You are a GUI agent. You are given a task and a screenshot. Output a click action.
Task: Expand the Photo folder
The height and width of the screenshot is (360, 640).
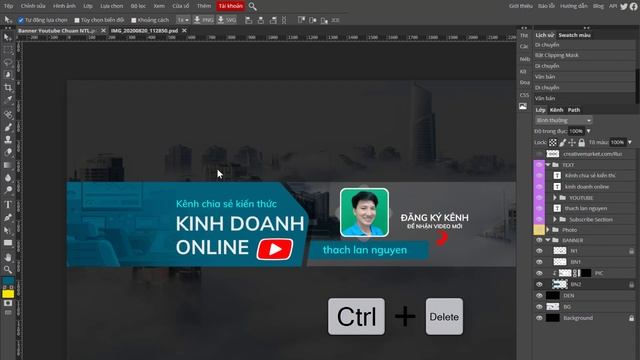pos(548,230)
